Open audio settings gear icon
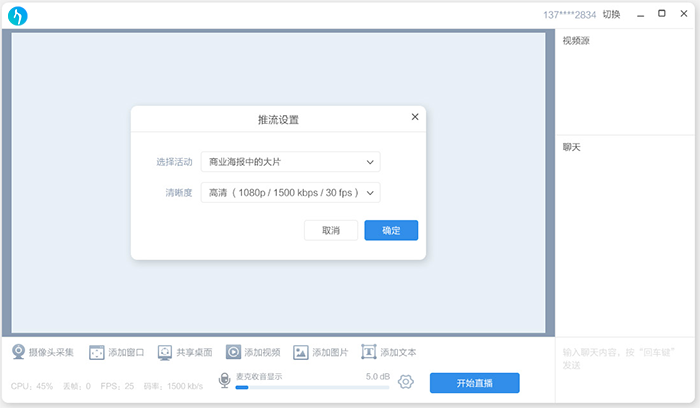This screenshot has height=408, width=700. point(405,382)
